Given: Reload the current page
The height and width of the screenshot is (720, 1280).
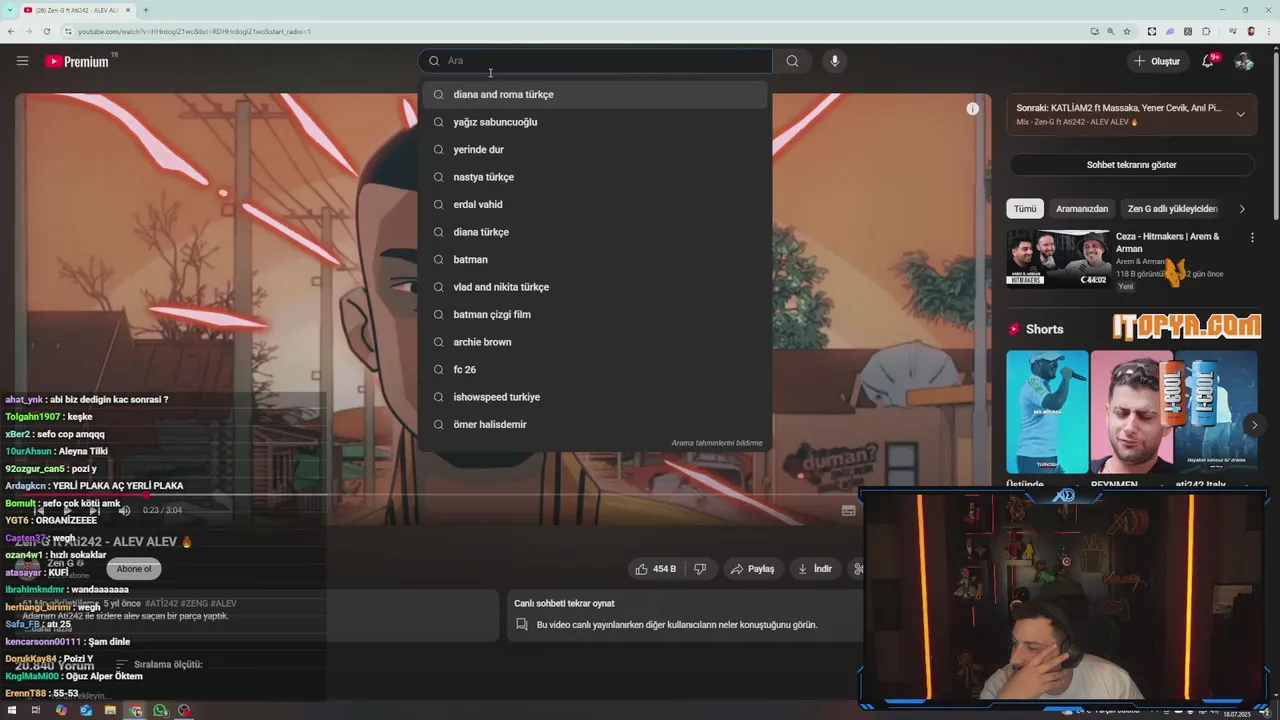Looking at the screenshot, I should click(x=47, y=31).
